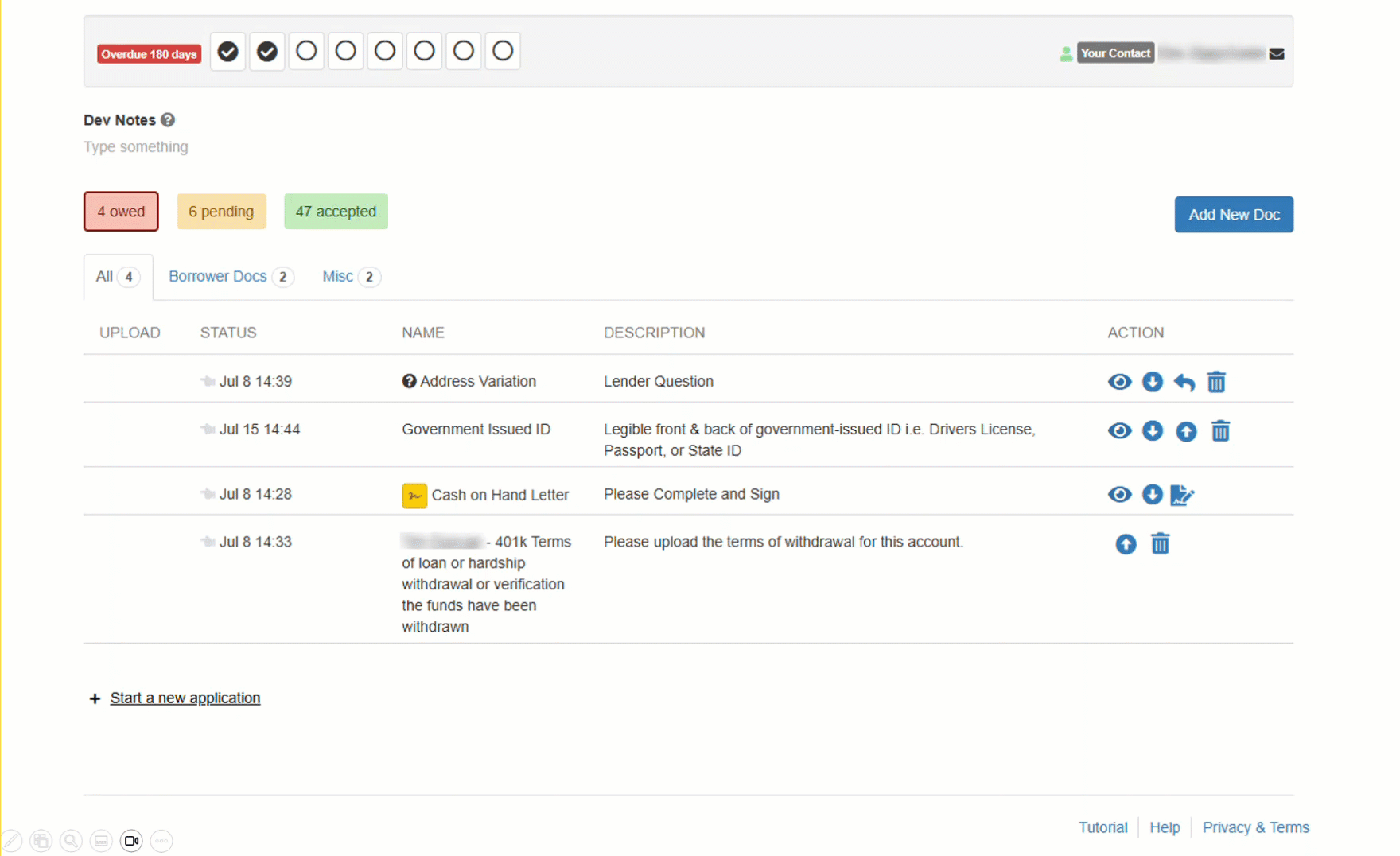
Task: Click the camera record icon in bottom toolbar
Action: (x=131, y=841)
